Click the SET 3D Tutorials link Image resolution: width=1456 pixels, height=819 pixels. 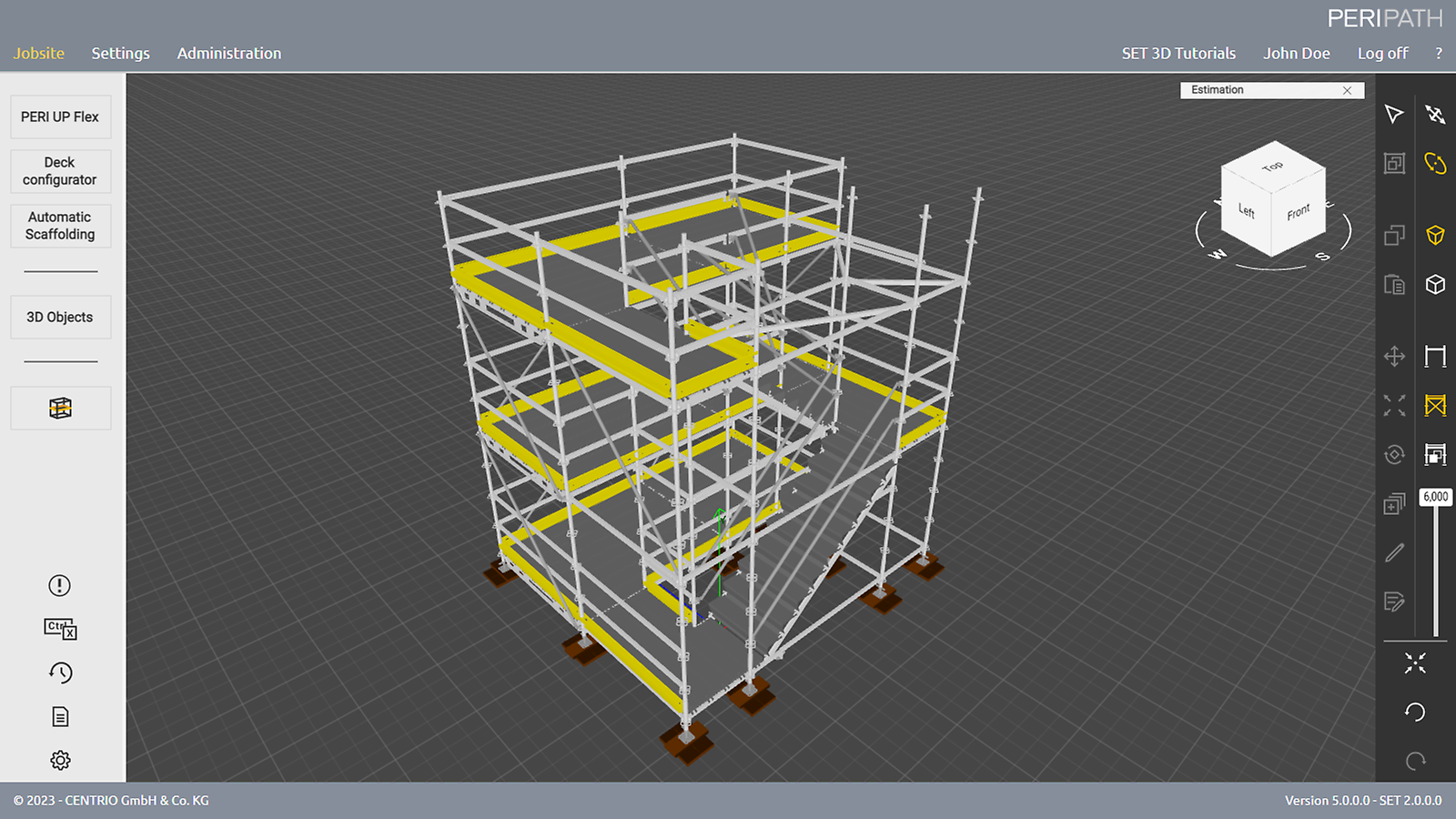pos(1178,54)
